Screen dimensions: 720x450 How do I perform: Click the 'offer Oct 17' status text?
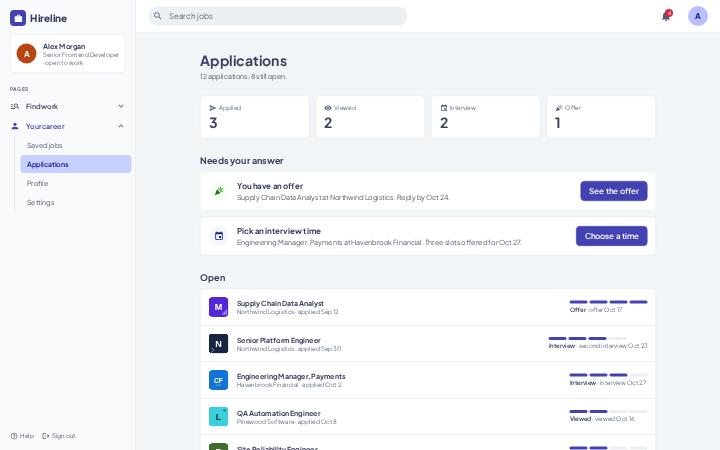605,310
